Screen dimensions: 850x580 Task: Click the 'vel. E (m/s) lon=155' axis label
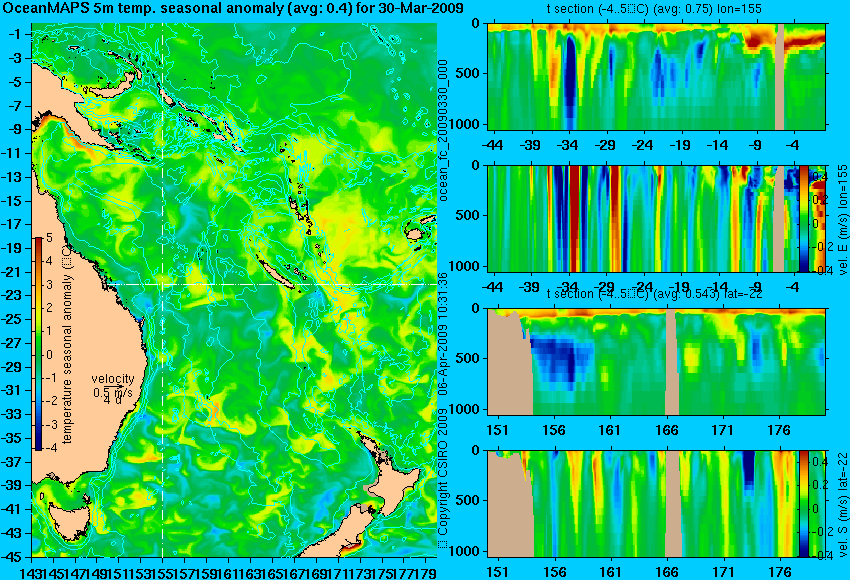(x=842, y=220)
